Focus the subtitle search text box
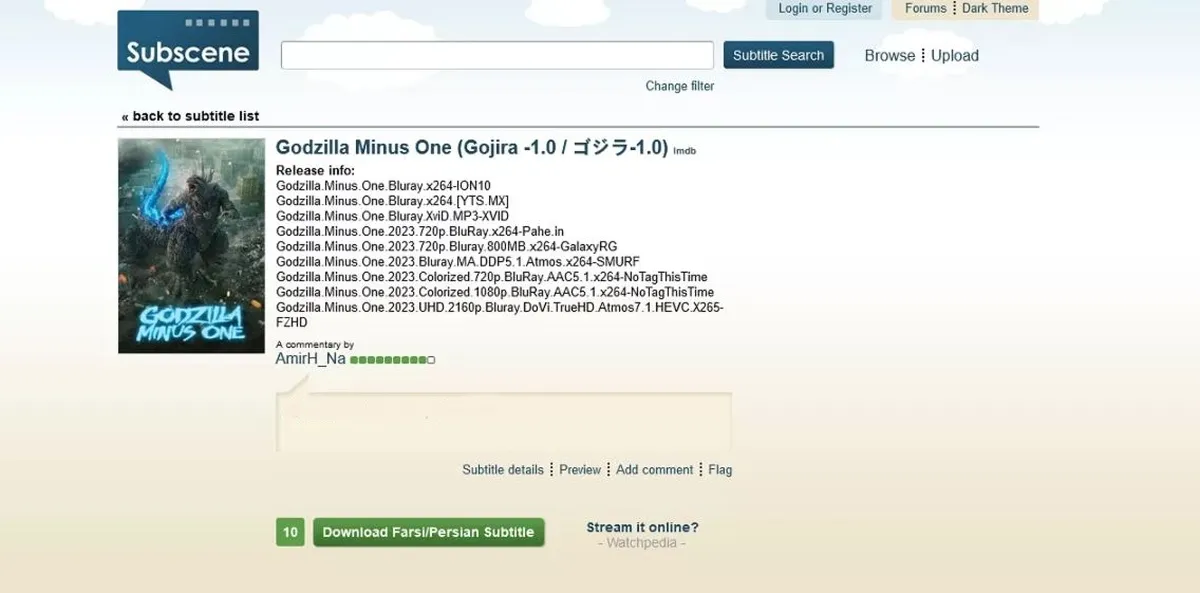 (x=497, y=55)
